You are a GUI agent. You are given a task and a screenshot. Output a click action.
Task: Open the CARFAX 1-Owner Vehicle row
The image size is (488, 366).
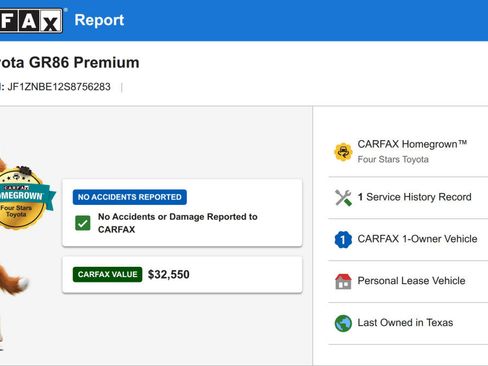pyautogui.click(x=408, y=239)
